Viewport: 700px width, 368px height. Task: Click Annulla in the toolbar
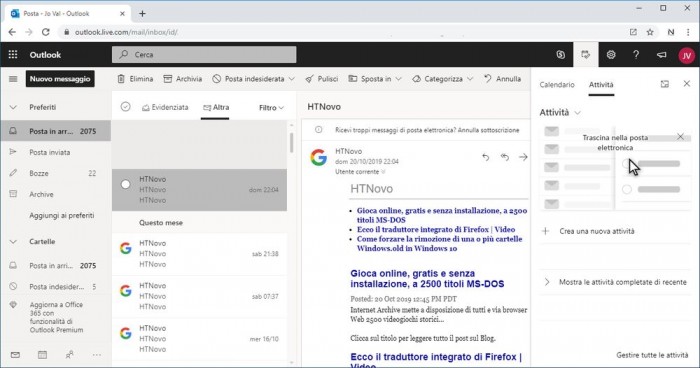click(503, 79)
